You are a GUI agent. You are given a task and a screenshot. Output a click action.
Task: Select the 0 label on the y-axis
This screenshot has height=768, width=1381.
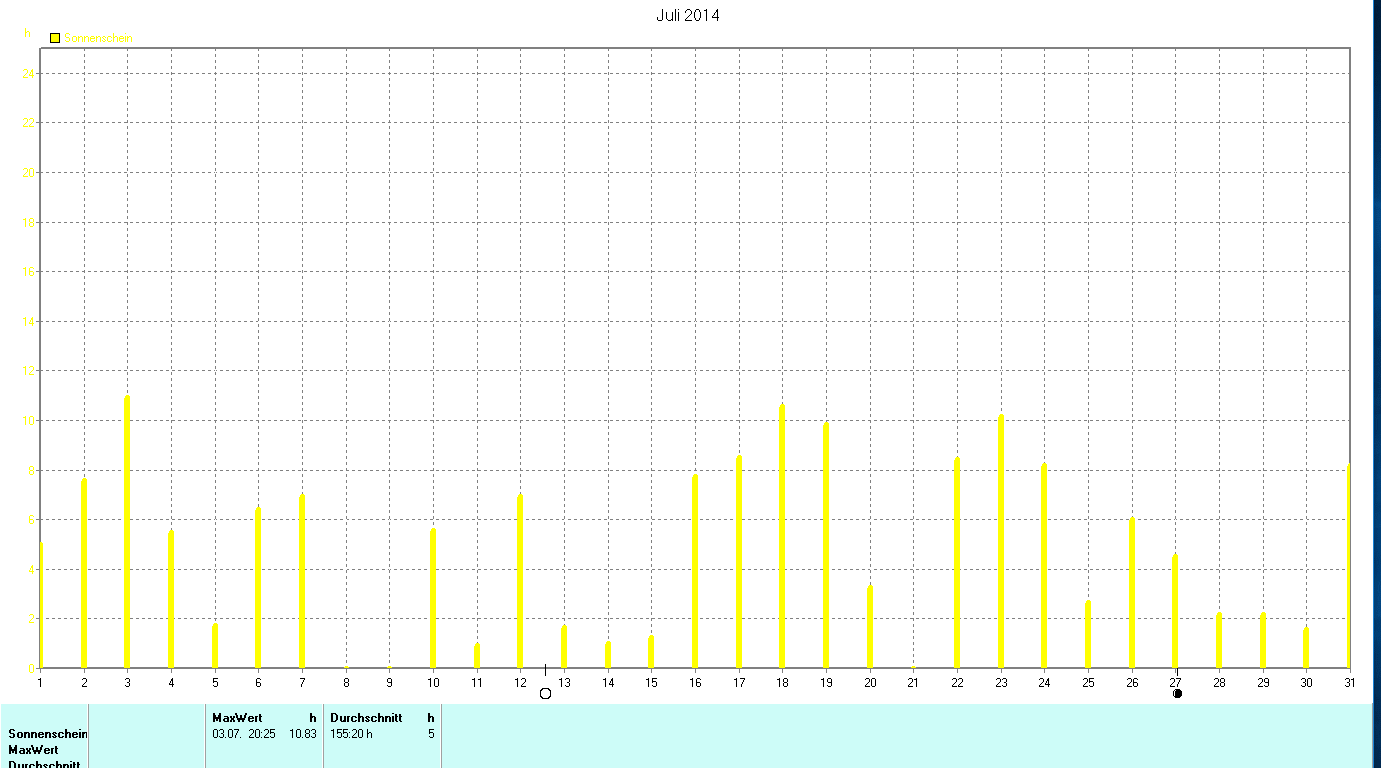coord(33,668)
